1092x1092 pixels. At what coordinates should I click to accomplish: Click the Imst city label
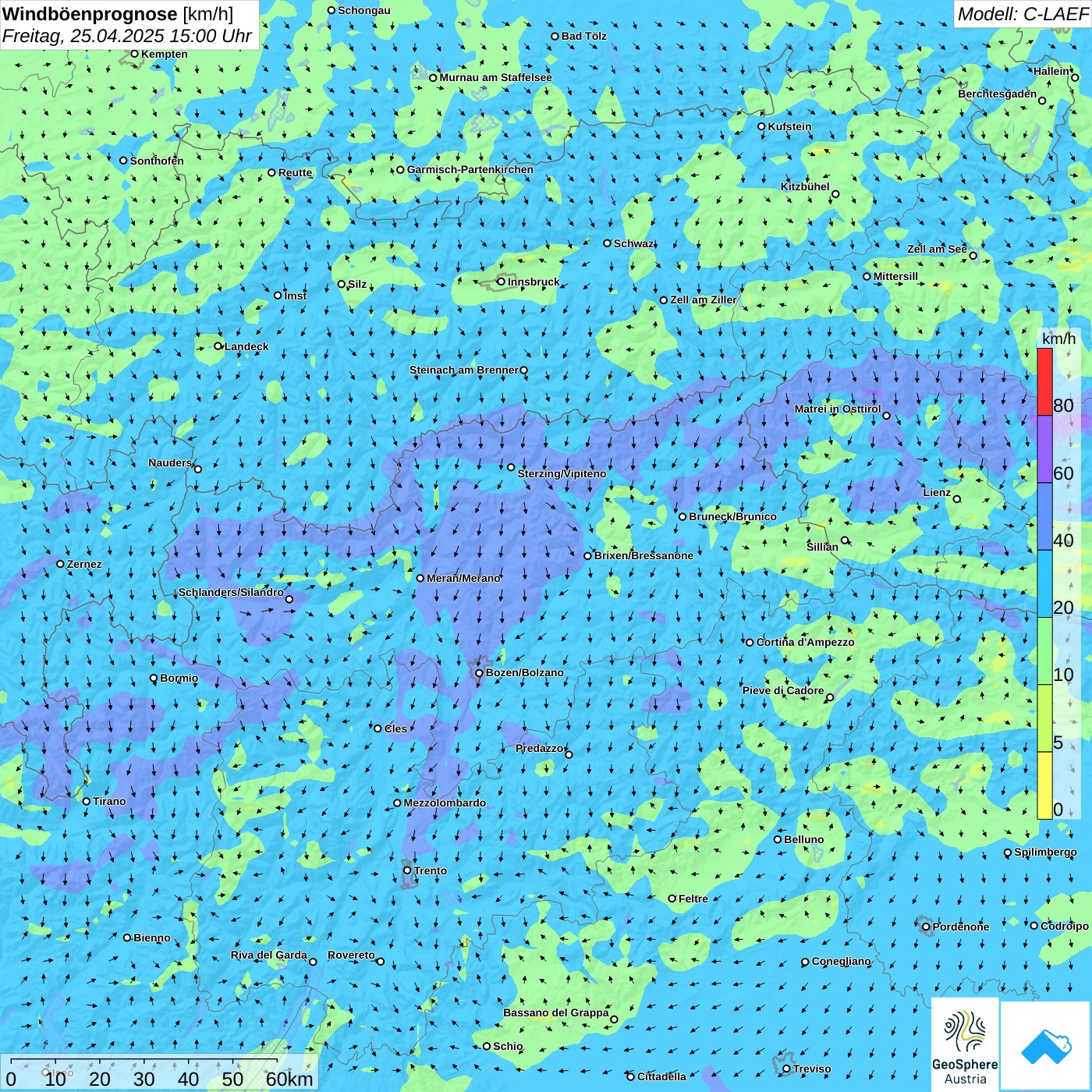click(x=296, y=296)
